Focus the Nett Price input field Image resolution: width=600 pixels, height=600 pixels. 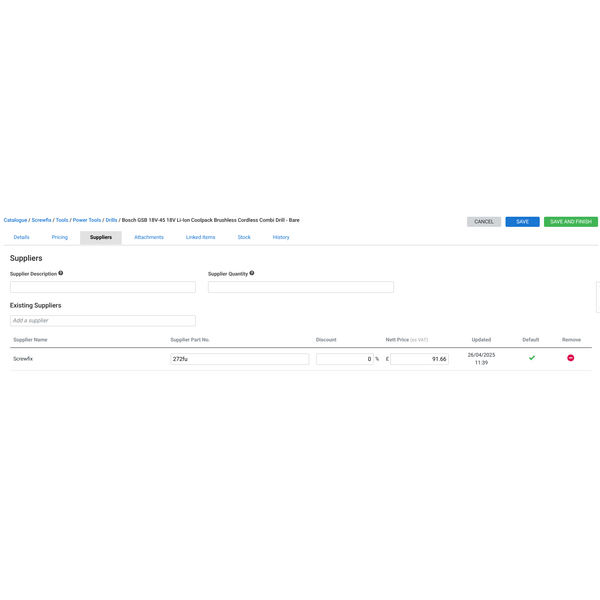tap(419, 359)
